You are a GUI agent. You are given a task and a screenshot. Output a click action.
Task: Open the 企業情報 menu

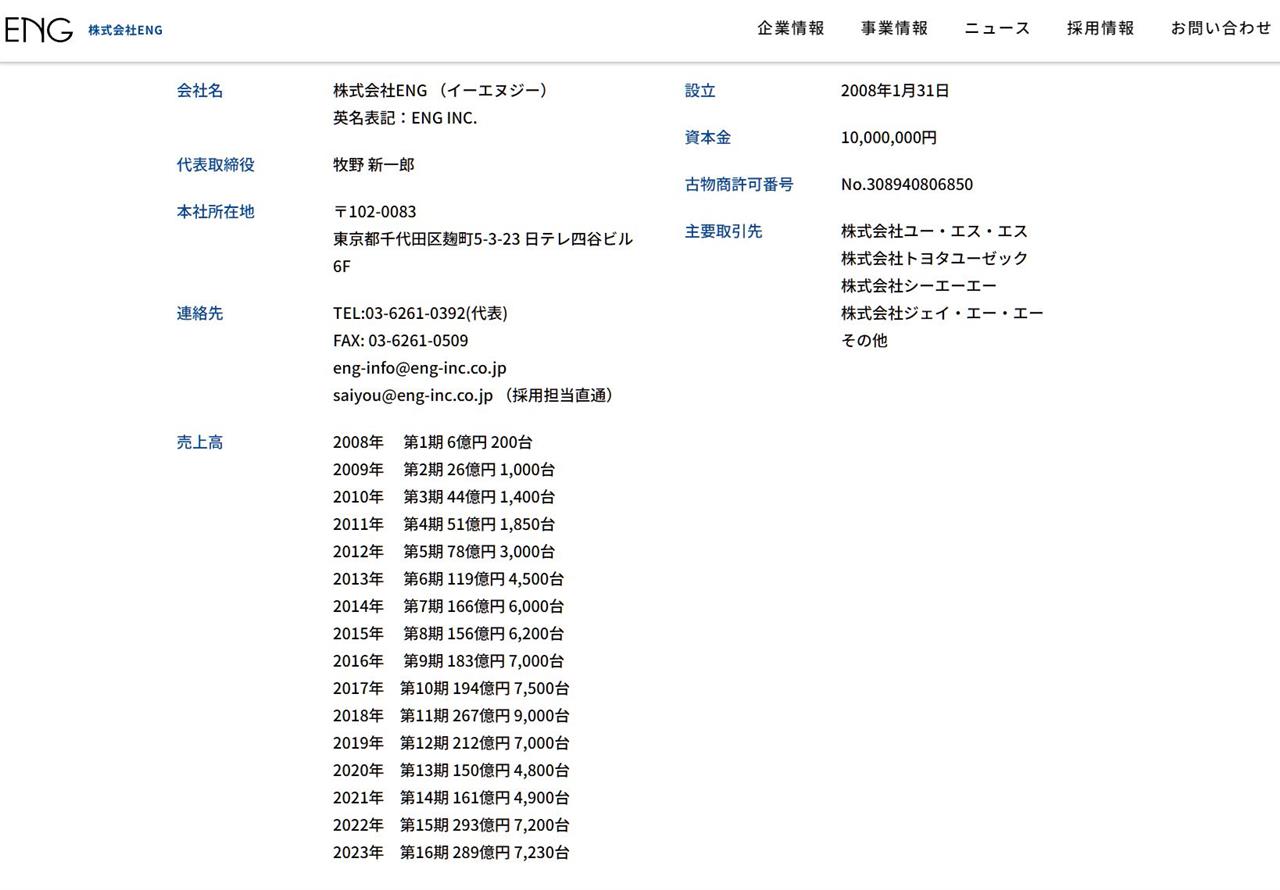pyautogui.click(x=791, y=28)
